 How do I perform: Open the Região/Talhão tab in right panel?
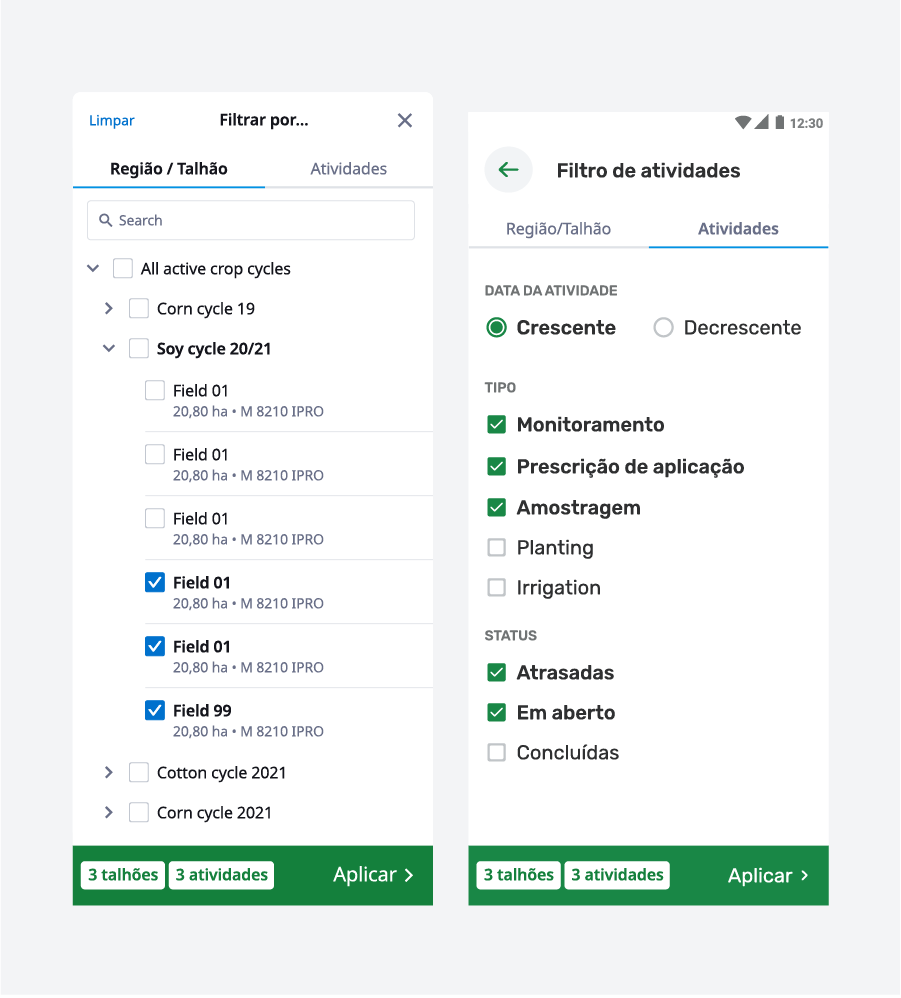click(x=559, y=228)
